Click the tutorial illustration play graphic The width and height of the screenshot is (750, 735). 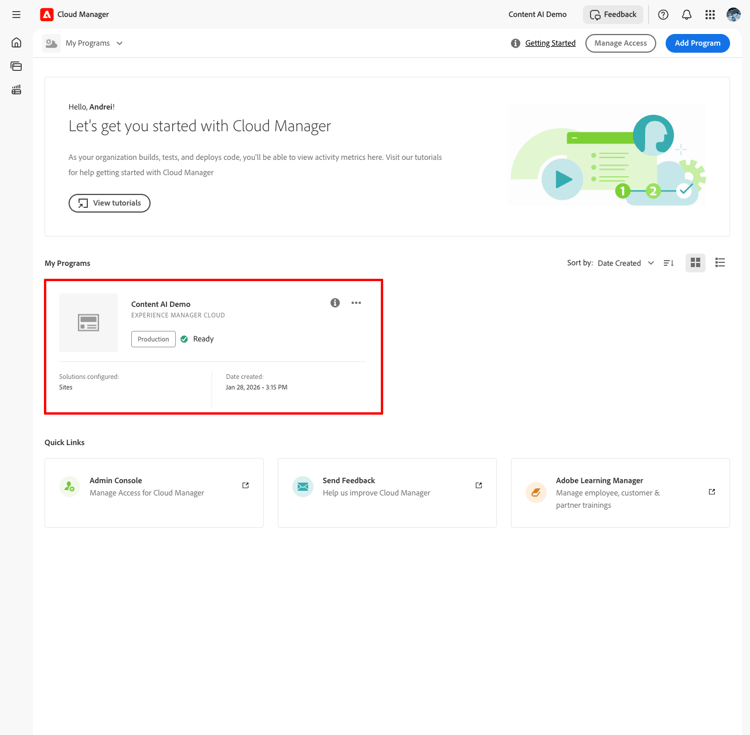(562, 179)
